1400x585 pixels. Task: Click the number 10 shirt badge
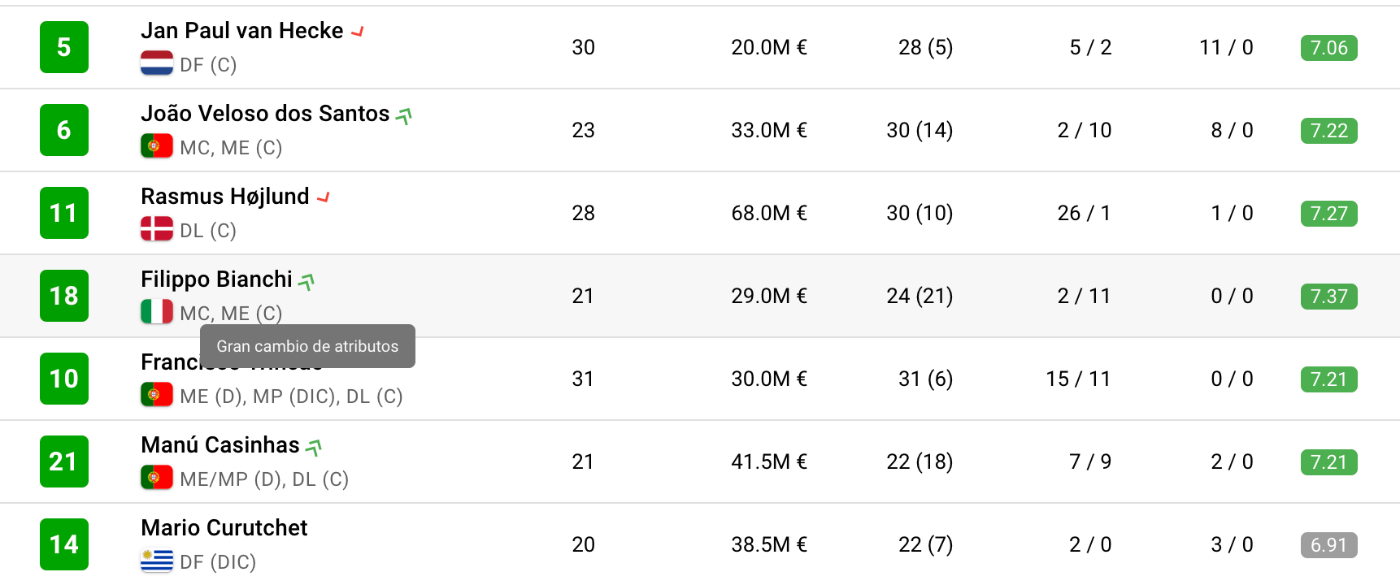[x=64, y=379]
